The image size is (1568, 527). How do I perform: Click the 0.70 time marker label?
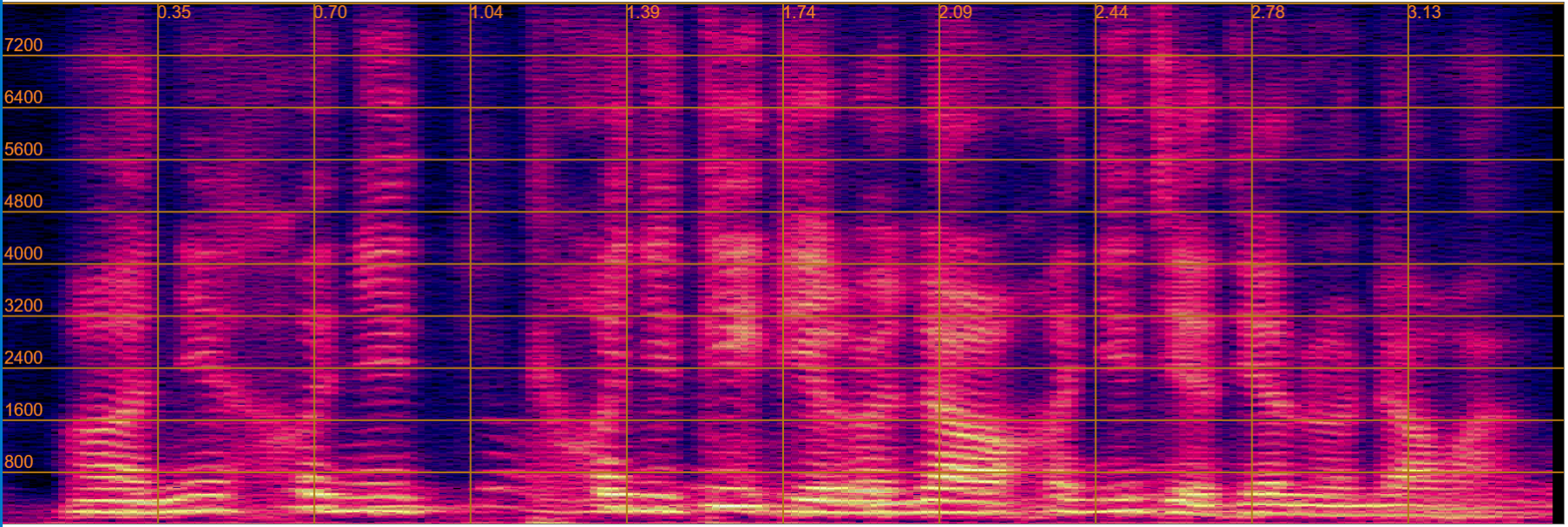pos(330,12)
